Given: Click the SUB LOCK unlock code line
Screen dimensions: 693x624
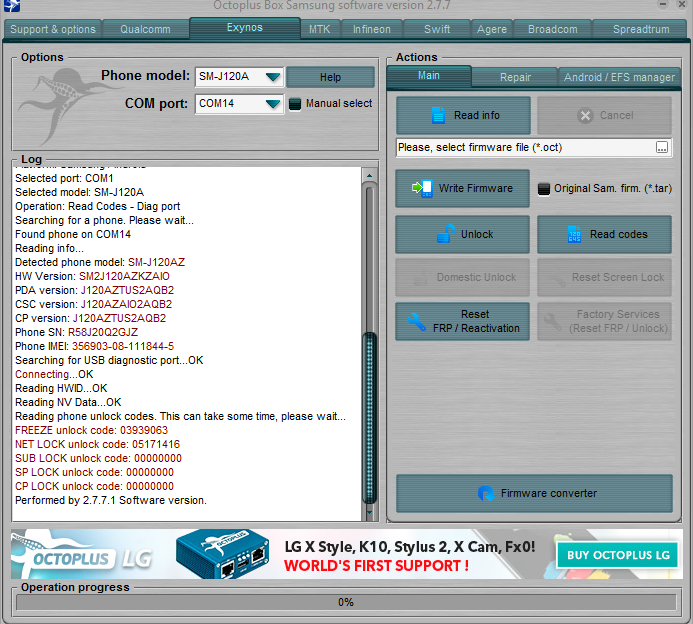Looking at the screenshot, I should (x=99, y=458).
